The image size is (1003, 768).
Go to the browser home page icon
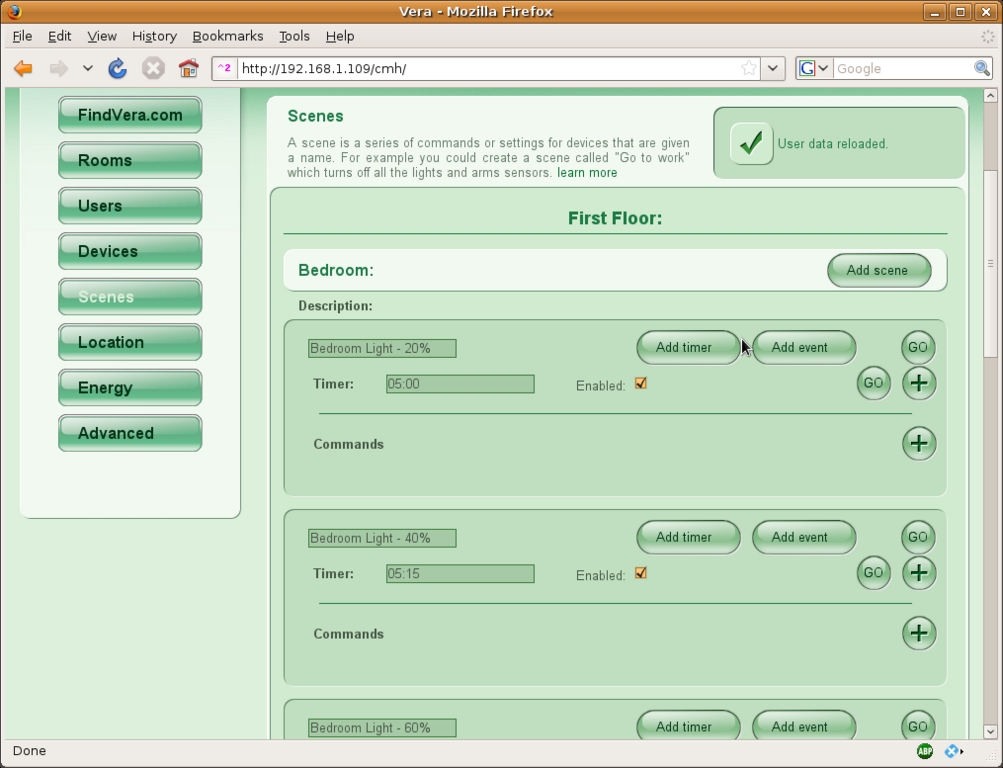click(x=188, y=69)
